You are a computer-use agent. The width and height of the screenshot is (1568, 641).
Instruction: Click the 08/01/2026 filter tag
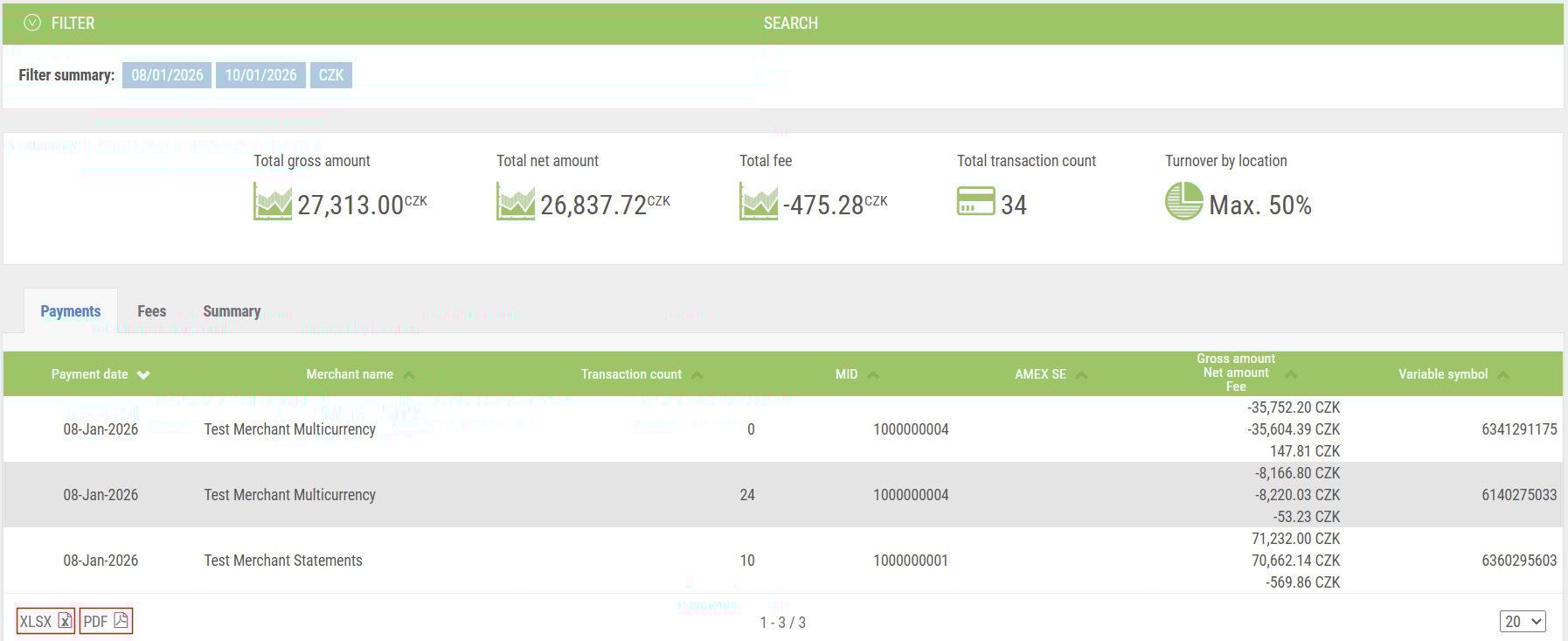tap(167, 75)
